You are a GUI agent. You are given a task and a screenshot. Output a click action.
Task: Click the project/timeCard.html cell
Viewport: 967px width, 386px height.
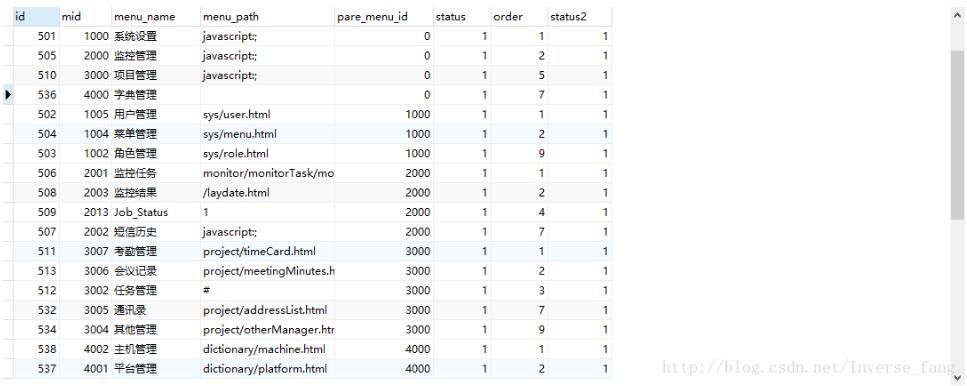click(x=268, y=252)
